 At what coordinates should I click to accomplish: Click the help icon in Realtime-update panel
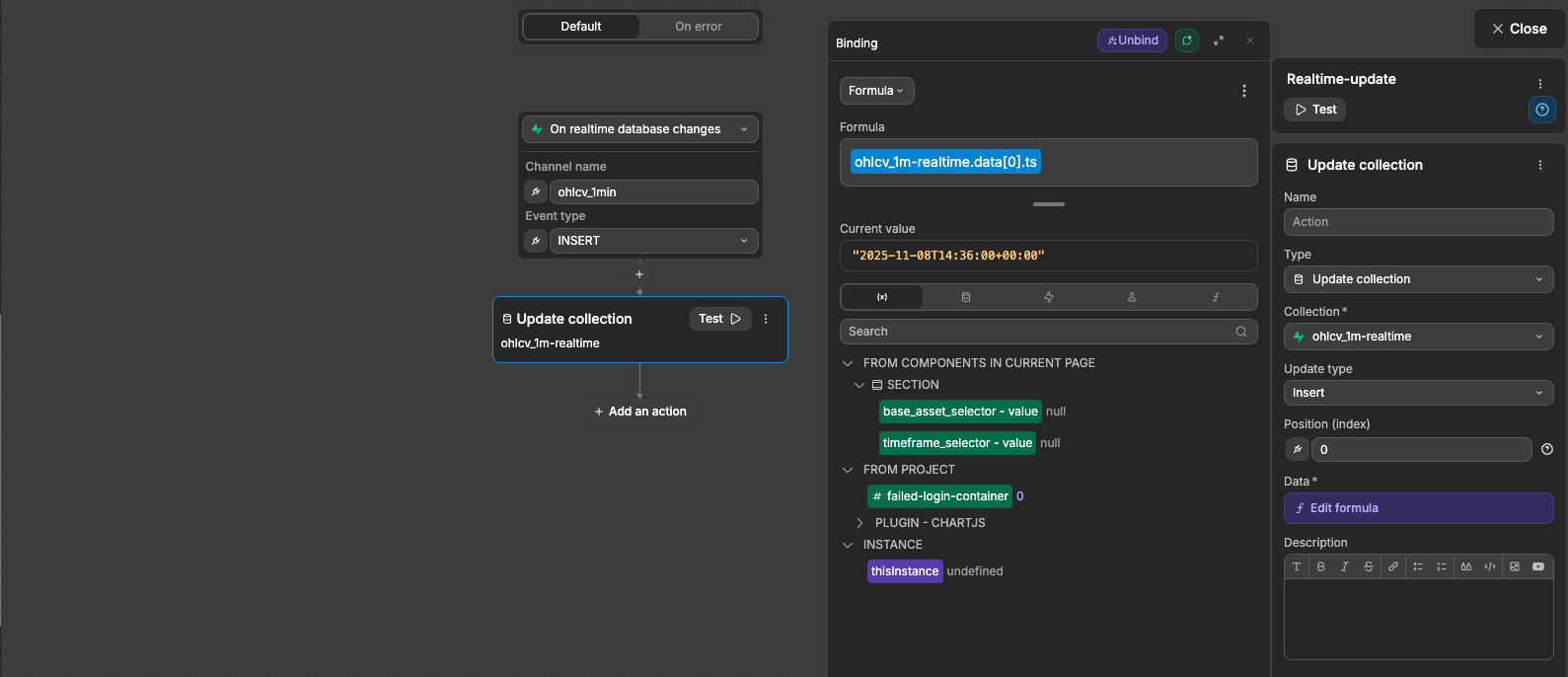click(x=1541, y=110)
